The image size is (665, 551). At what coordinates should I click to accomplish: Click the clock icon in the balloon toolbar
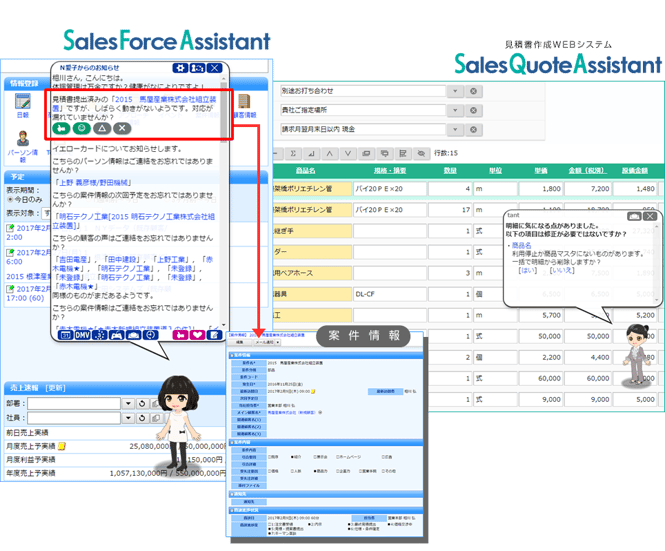(151, 335)
